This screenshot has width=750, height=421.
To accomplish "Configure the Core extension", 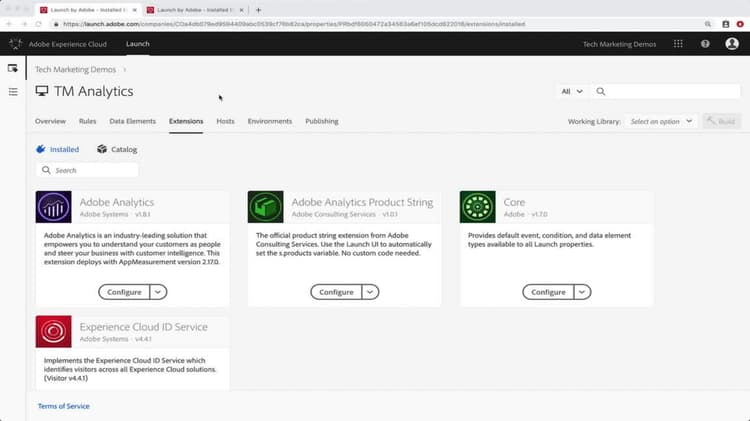I will pyautogui.click(x=548, y=292).
